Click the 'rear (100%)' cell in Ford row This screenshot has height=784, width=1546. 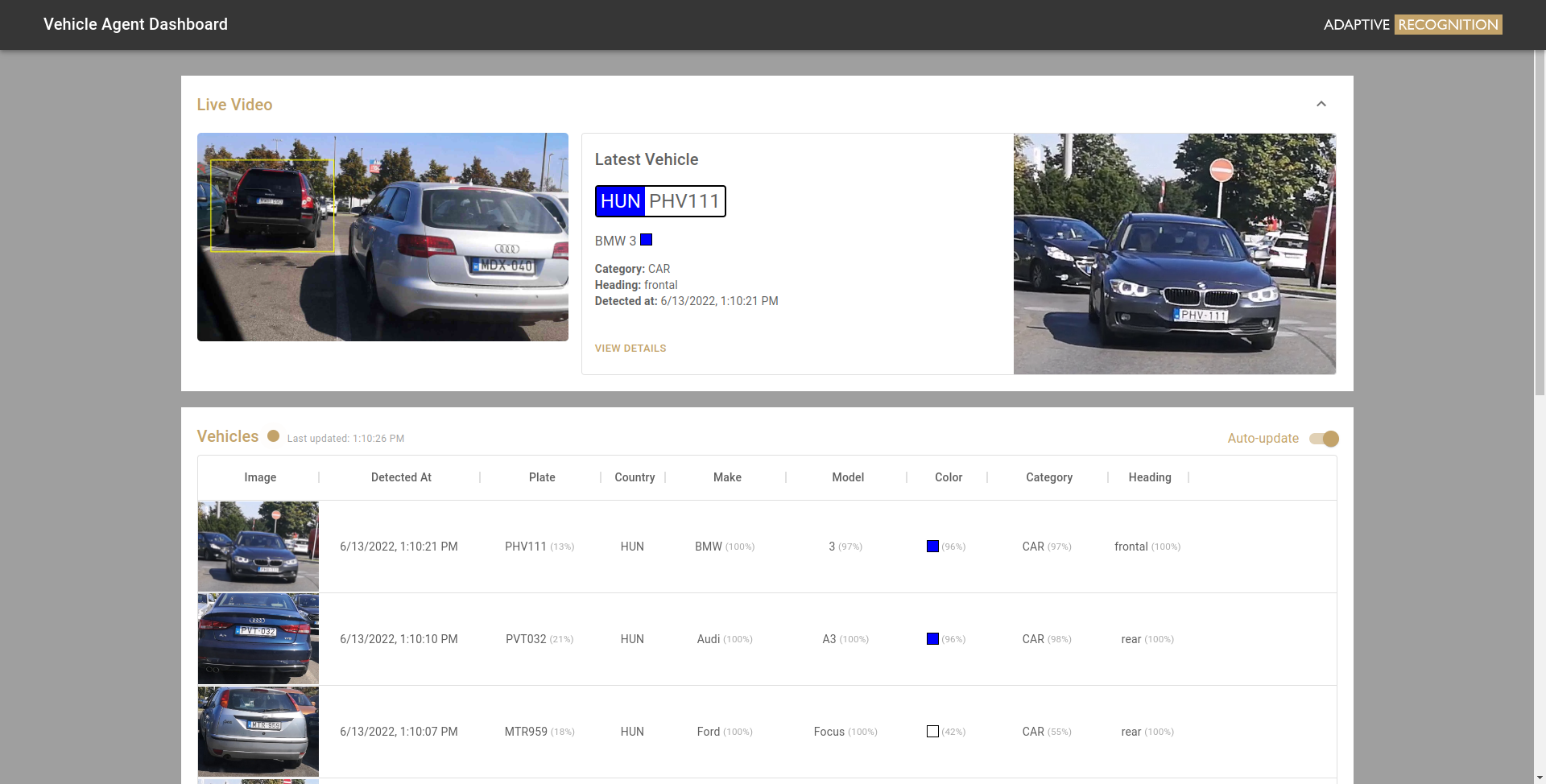tap(1147, 732)
